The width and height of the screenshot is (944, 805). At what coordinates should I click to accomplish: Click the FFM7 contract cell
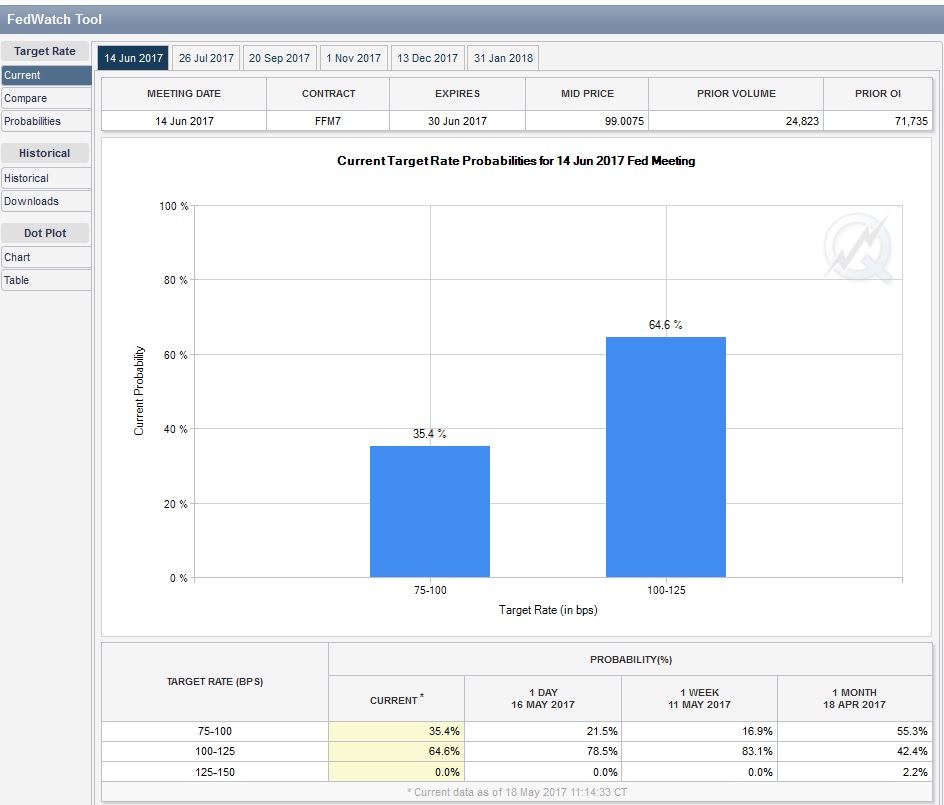[328, 121]
